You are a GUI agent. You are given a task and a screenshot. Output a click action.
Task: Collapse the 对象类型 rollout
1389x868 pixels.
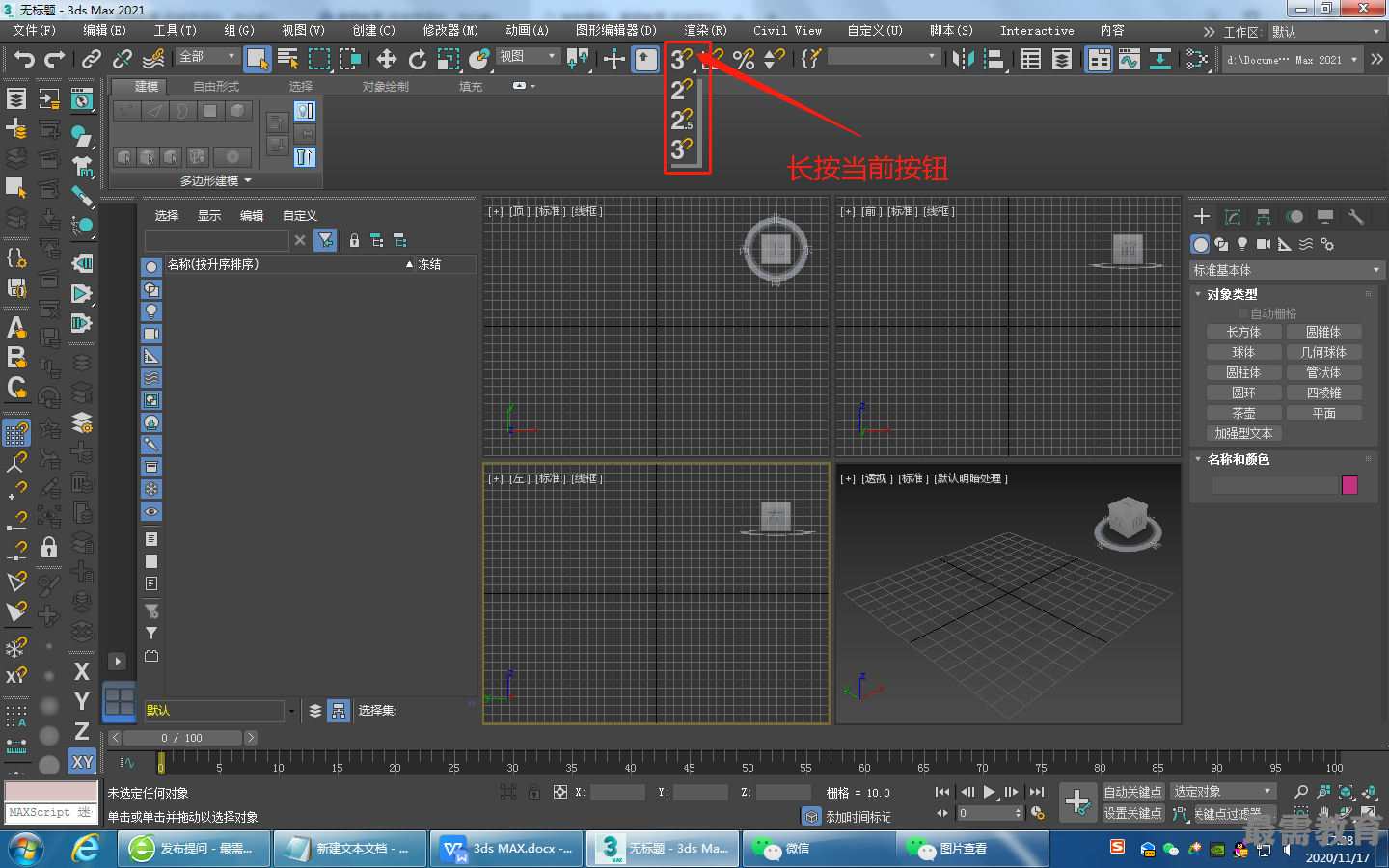tap(1232, 294)
